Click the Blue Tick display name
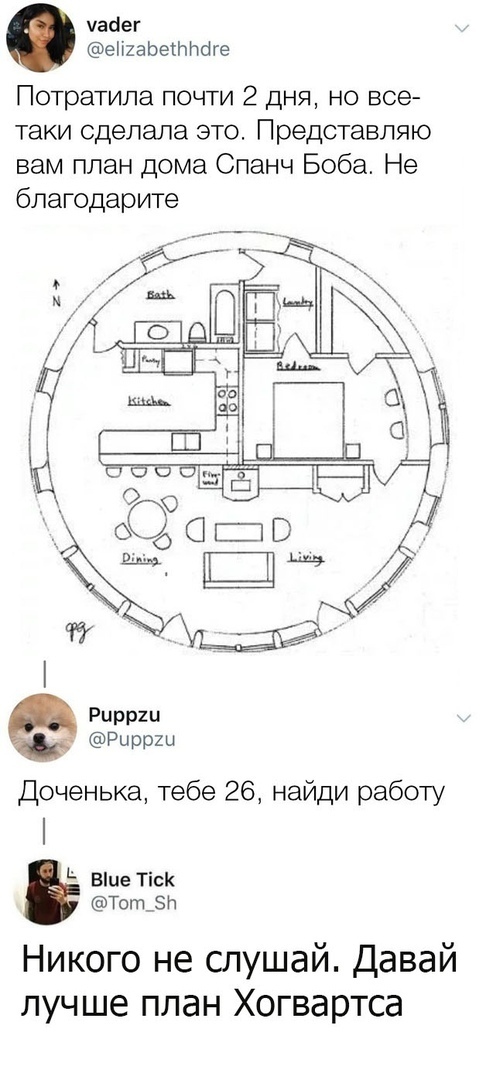Screen dimensions: 486x1080 coord(133,879)
